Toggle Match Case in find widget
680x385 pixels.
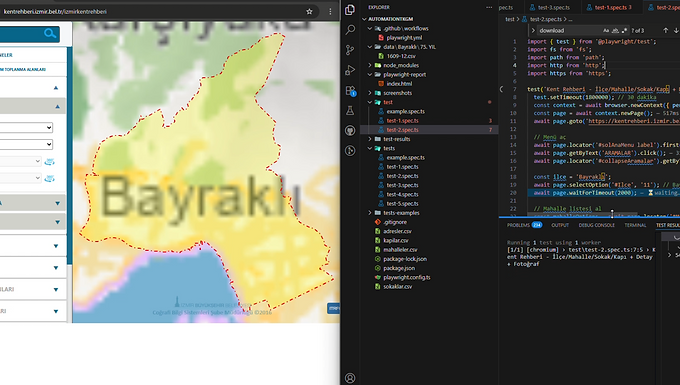(x=606, y=30)
